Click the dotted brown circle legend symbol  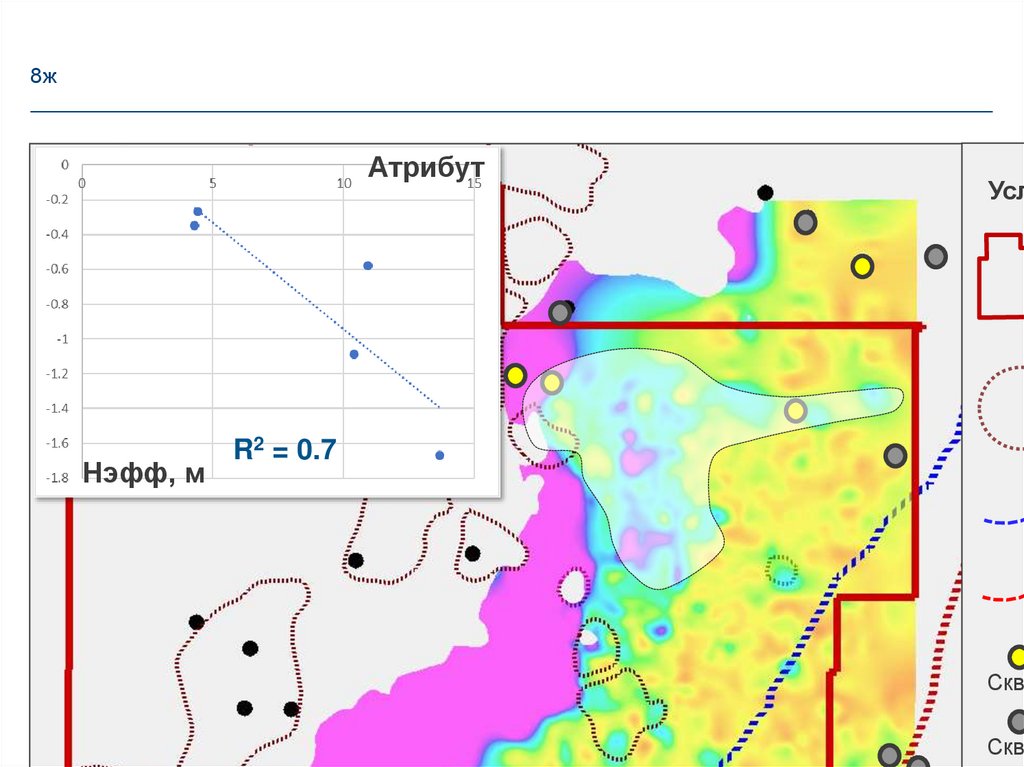point(1000,407)
